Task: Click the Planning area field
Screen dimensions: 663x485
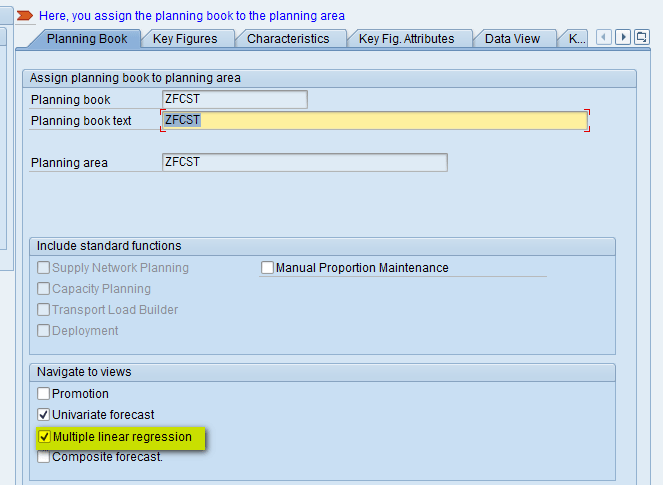Action: pos(304,162)
